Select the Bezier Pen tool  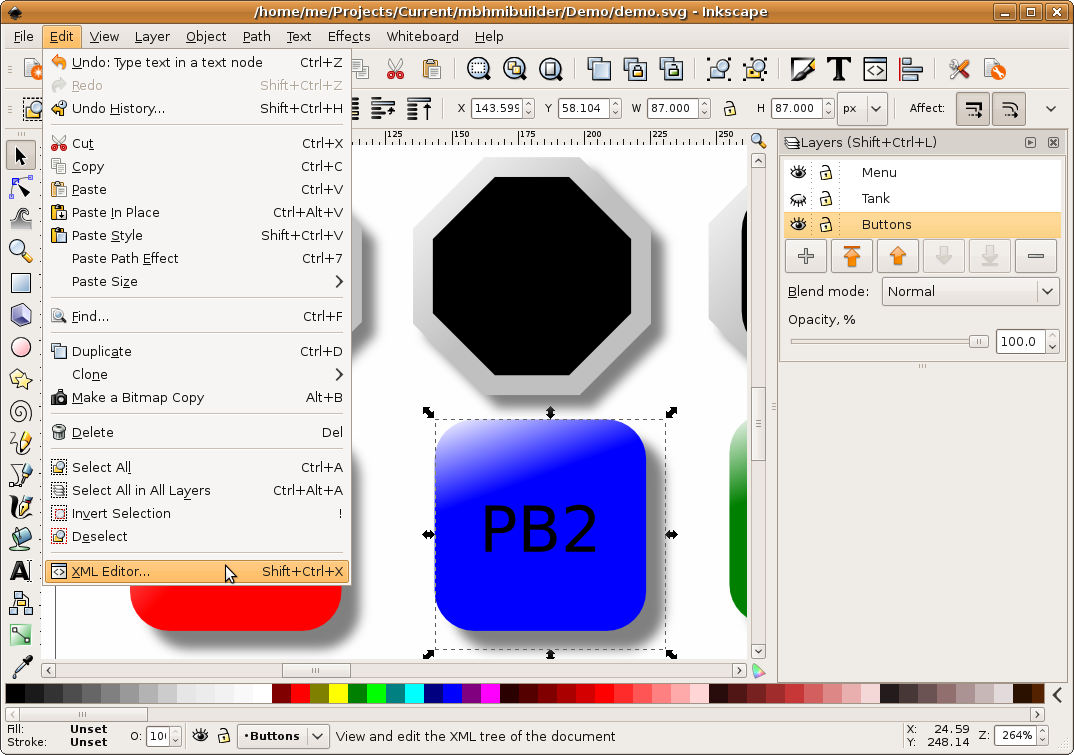[21, 475]
